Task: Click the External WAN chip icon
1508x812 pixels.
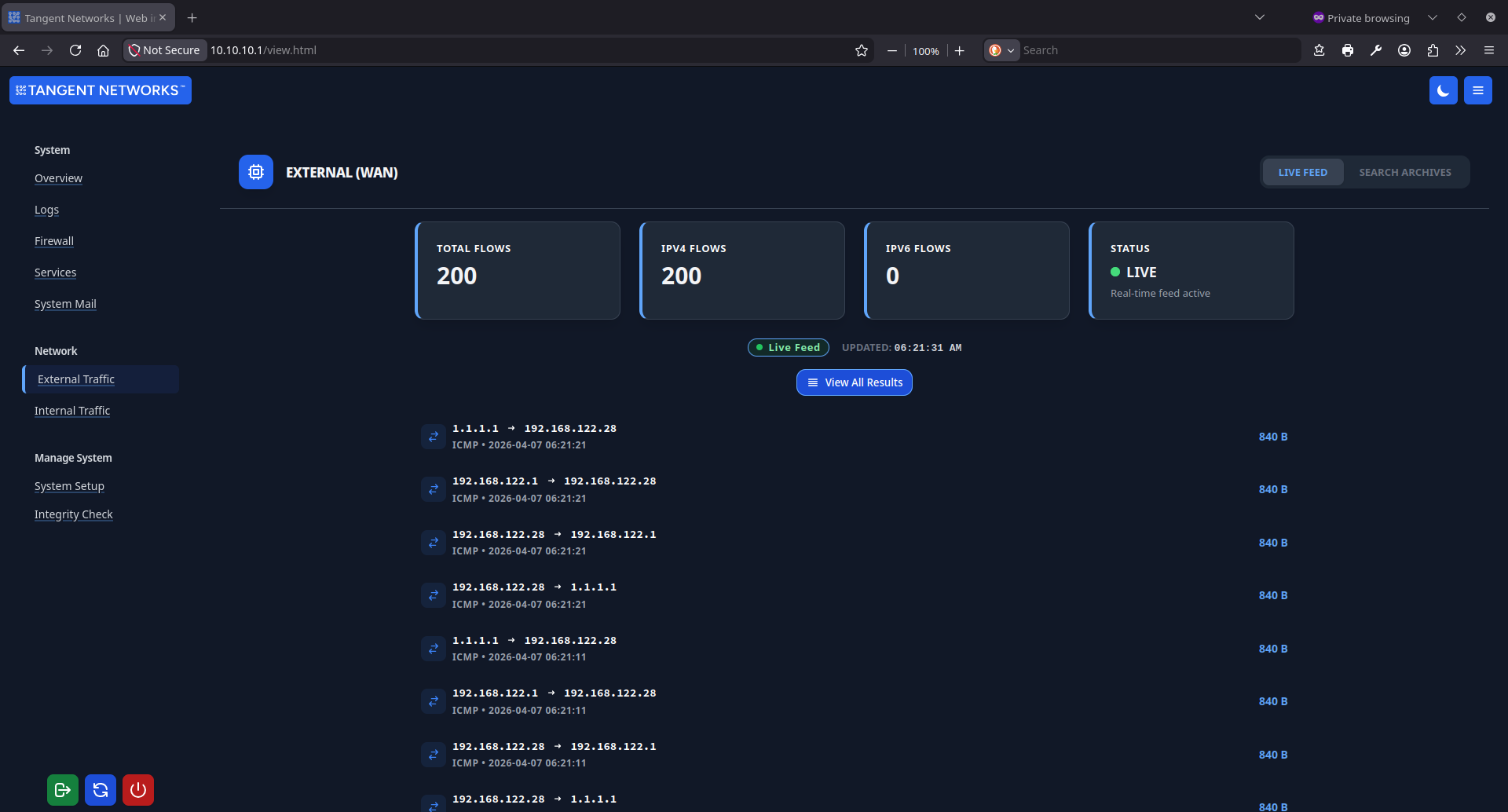Action: (256, 172)
